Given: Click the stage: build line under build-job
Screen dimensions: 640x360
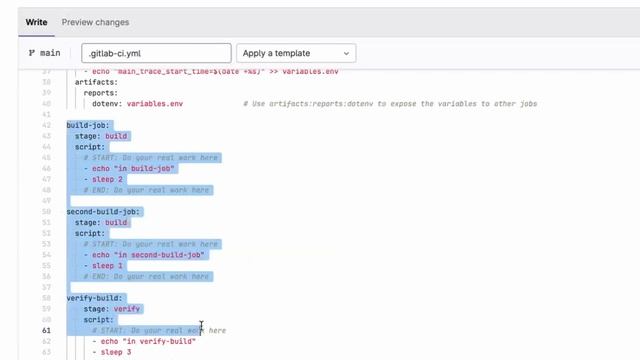Looking at the screenshot, I should [x=101, y=136].
